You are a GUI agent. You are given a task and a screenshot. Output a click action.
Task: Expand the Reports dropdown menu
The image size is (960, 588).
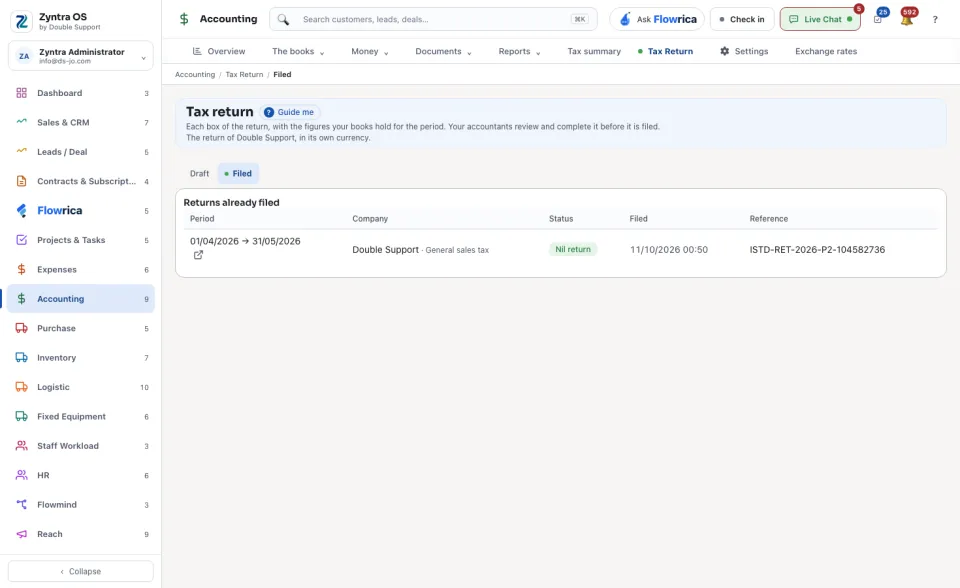tap(519, 51)
